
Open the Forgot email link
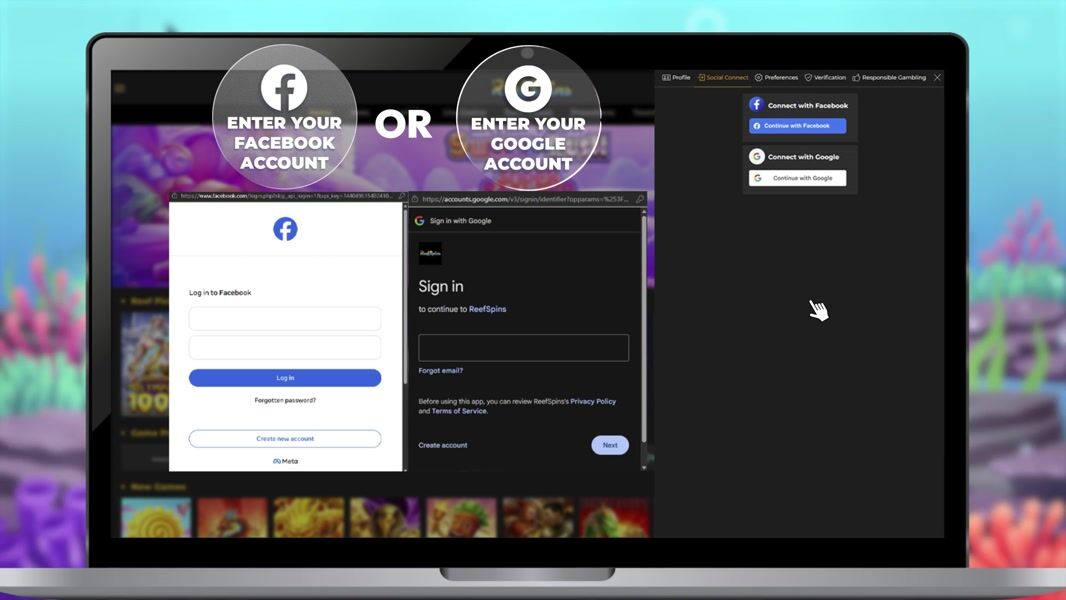click(x=441, y=370)
